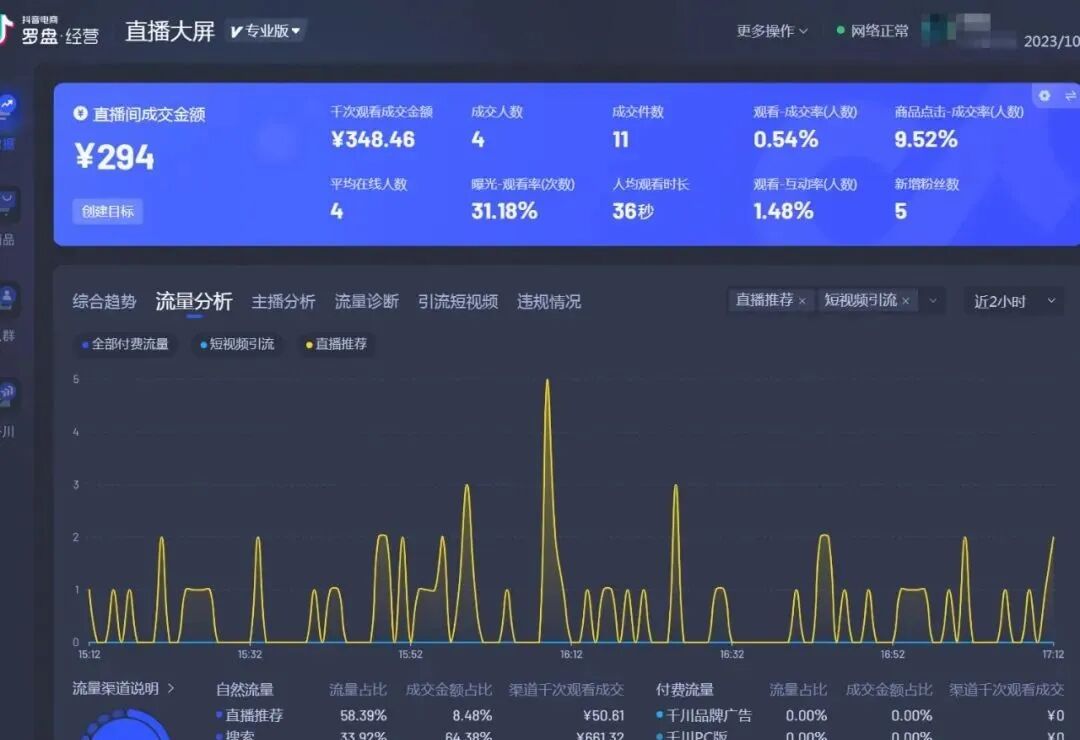Switch to 流量诊断 tab
Viewport: 1080px width, 740px height.
366,302
